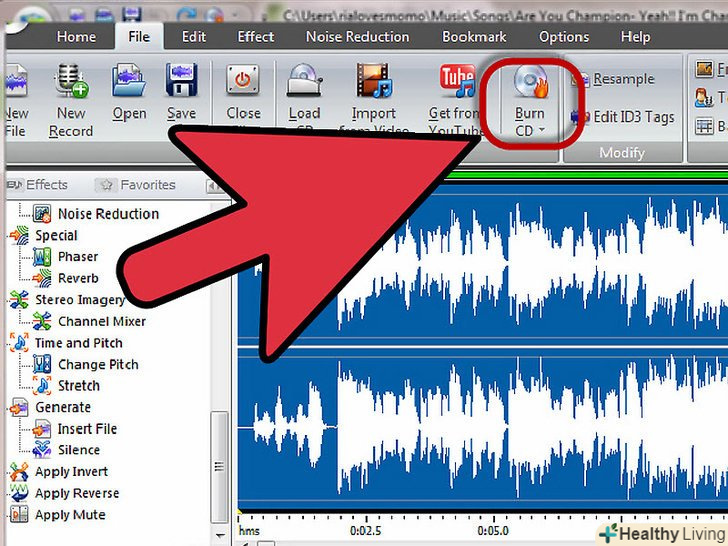Switch to the Effects panel tab

pyautogui.click(x=38, y=185)
